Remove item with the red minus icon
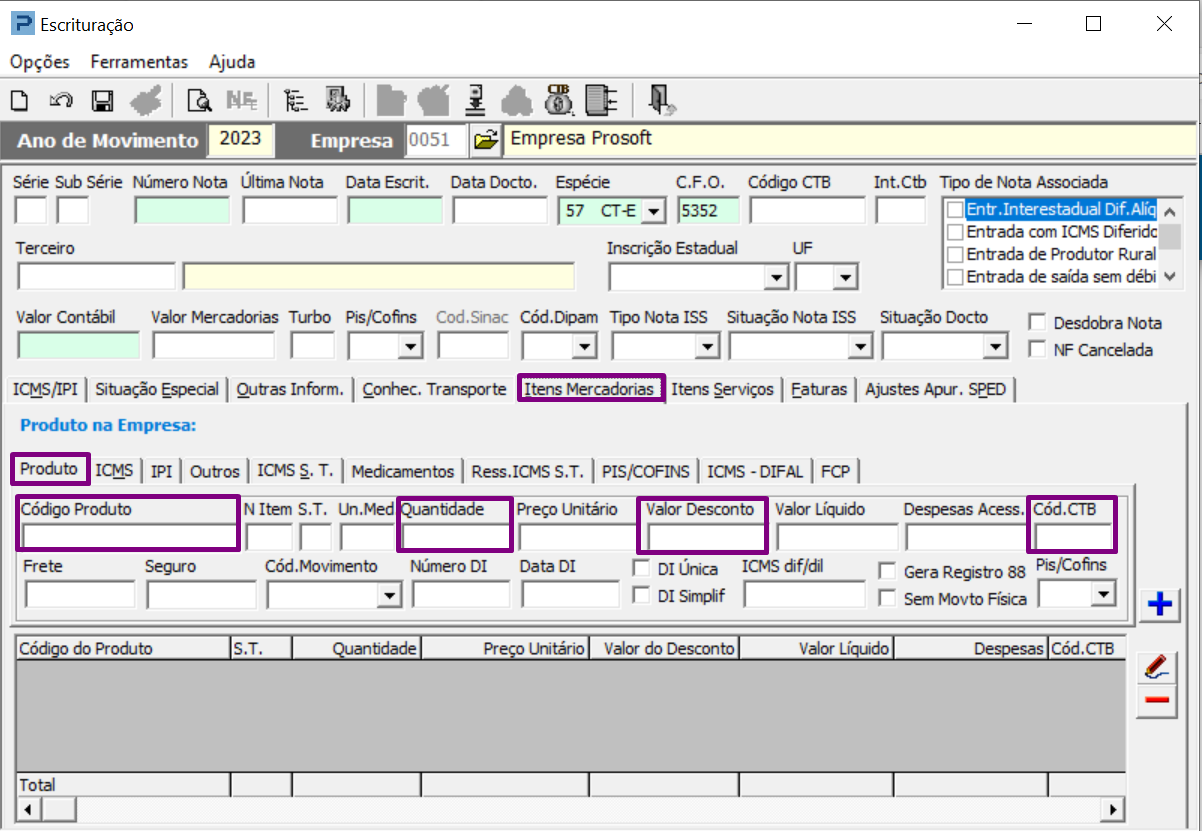This screenshot has height=831, width=1202. click(x=1158, y=701)
